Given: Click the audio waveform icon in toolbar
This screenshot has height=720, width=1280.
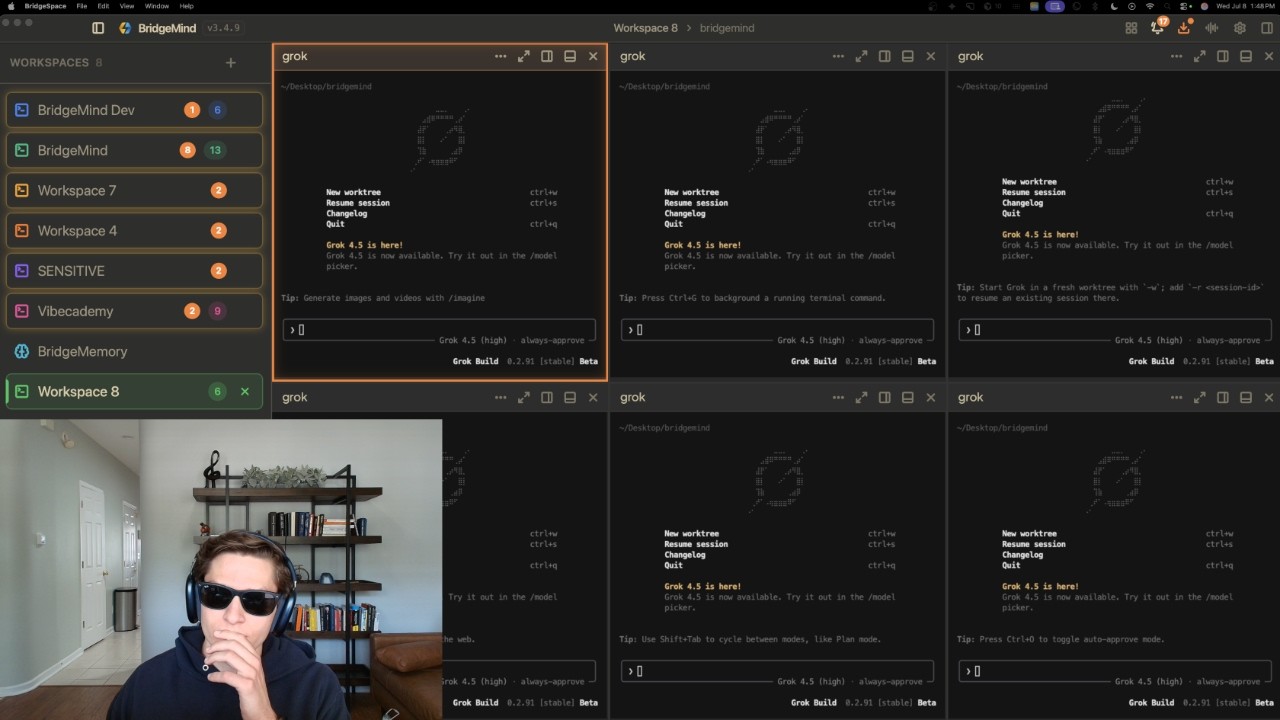Looking at the screenshot, I should click(1212, 28).
